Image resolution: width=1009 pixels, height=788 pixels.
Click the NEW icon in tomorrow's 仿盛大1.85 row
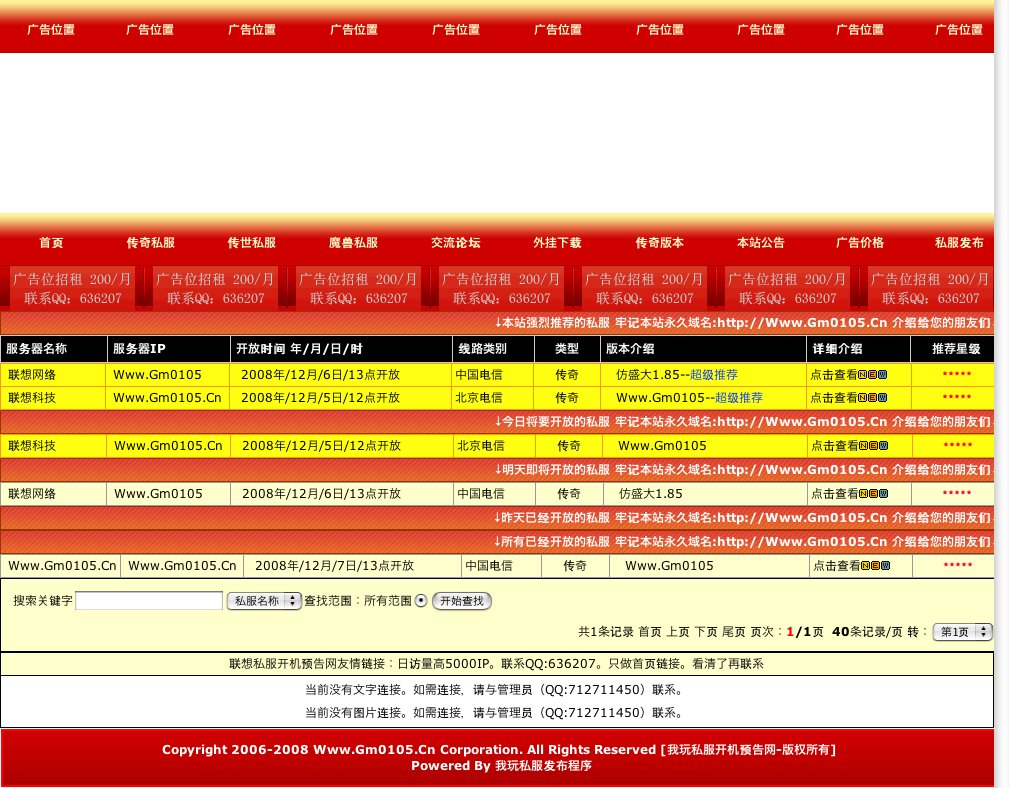coord(872,493)
